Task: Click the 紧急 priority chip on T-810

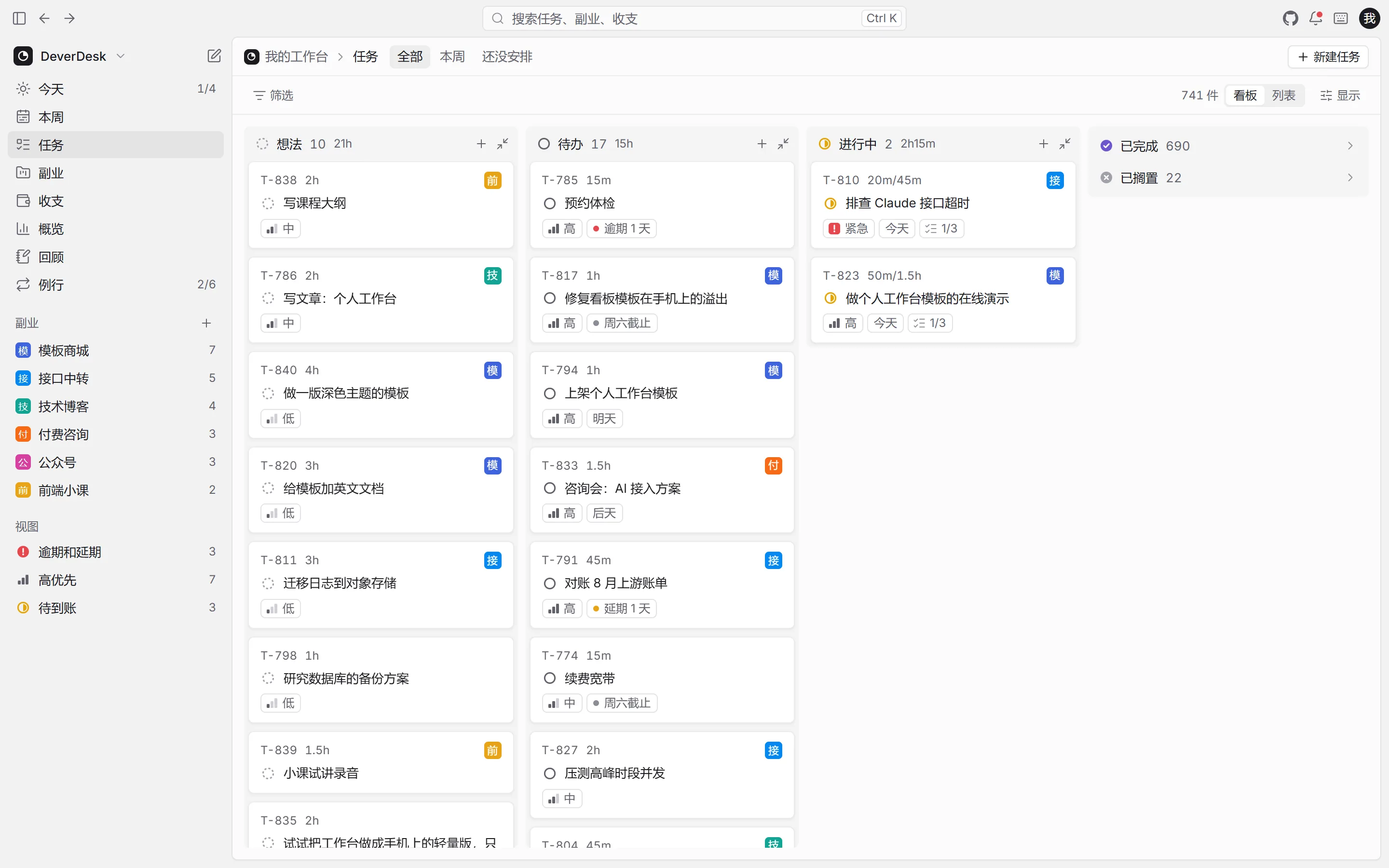Action: [848, 229]
